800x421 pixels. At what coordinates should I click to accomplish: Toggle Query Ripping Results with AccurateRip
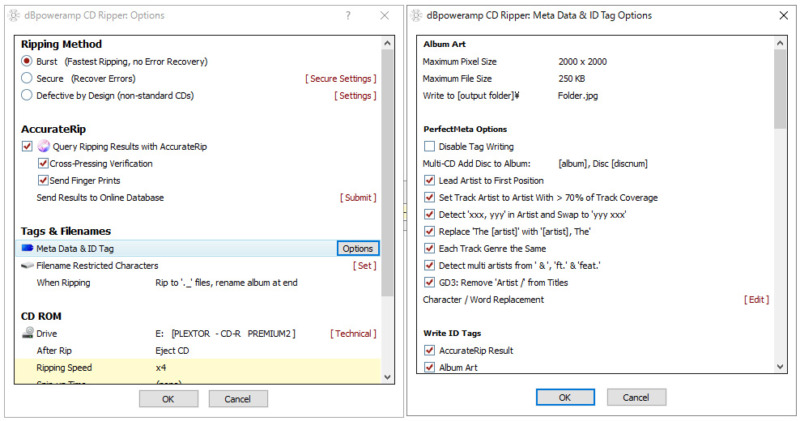[x=27, y=146]
